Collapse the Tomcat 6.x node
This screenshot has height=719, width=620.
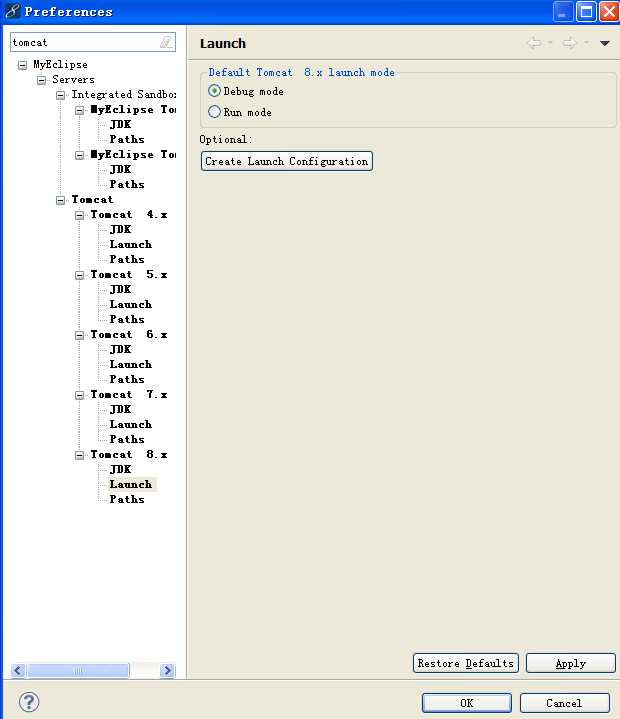pyautogui.click(x=79, y=335)
